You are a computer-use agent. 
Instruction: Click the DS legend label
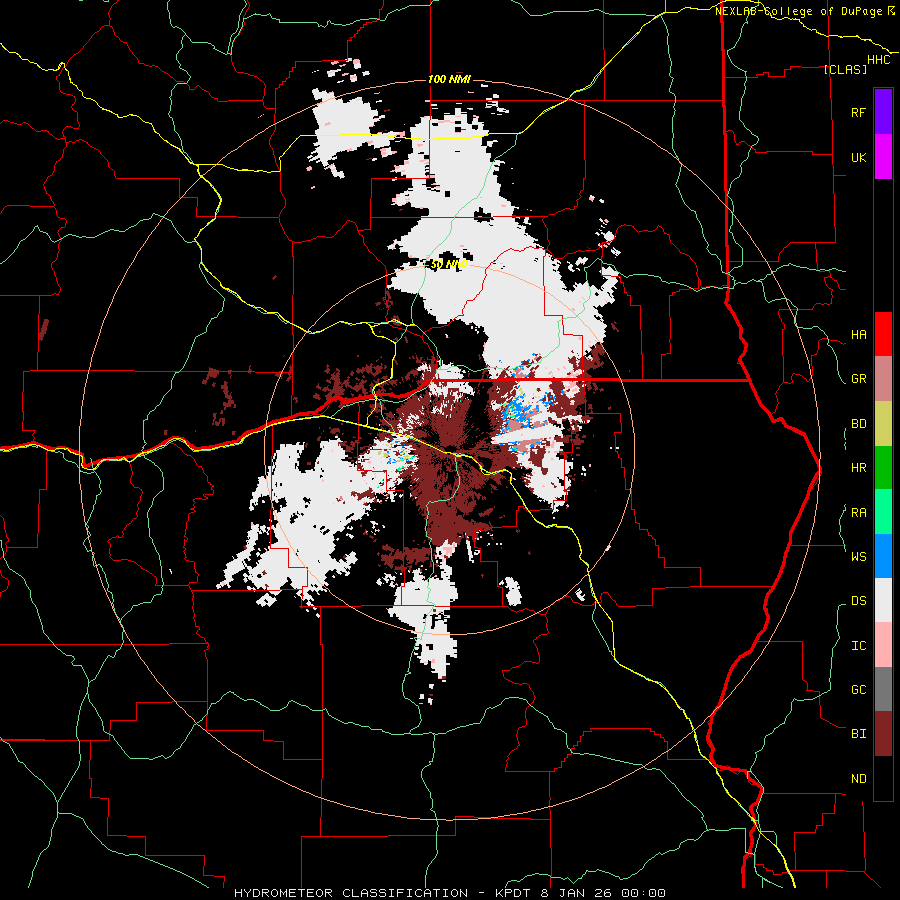(x=858, y=601)
